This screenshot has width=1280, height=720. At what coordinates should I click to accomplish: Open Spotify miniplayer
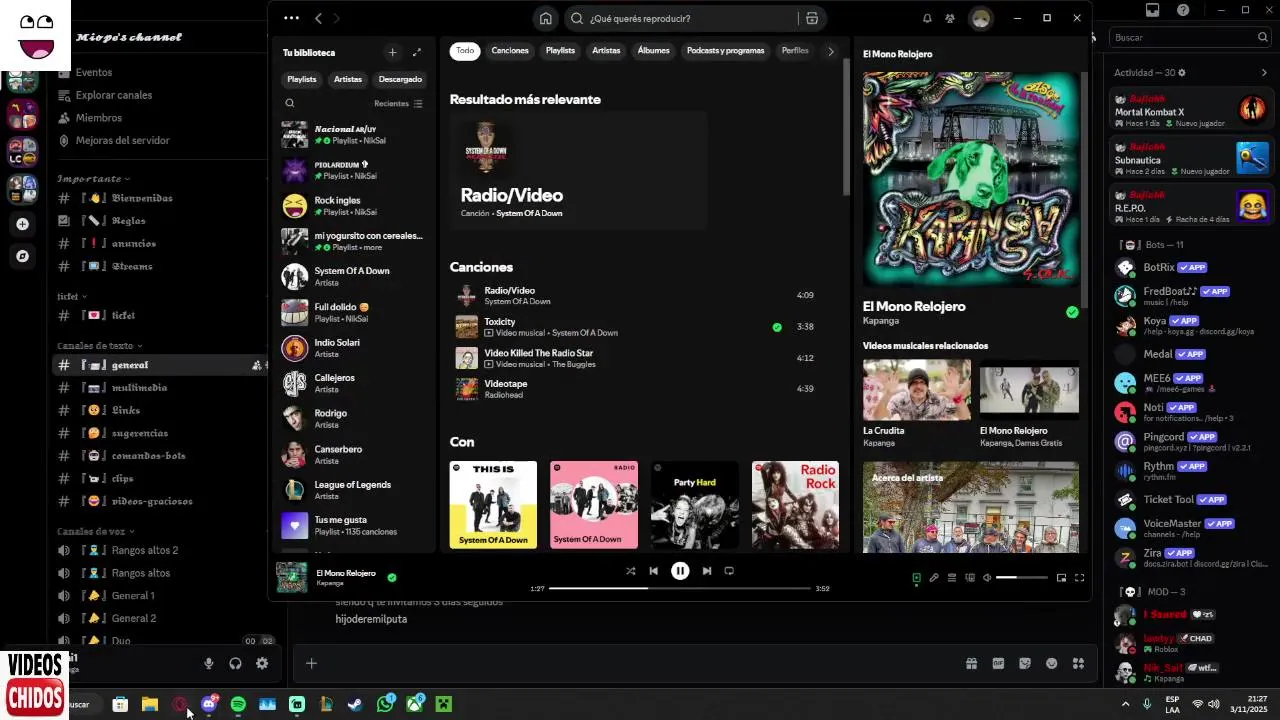coord(1061,577)
